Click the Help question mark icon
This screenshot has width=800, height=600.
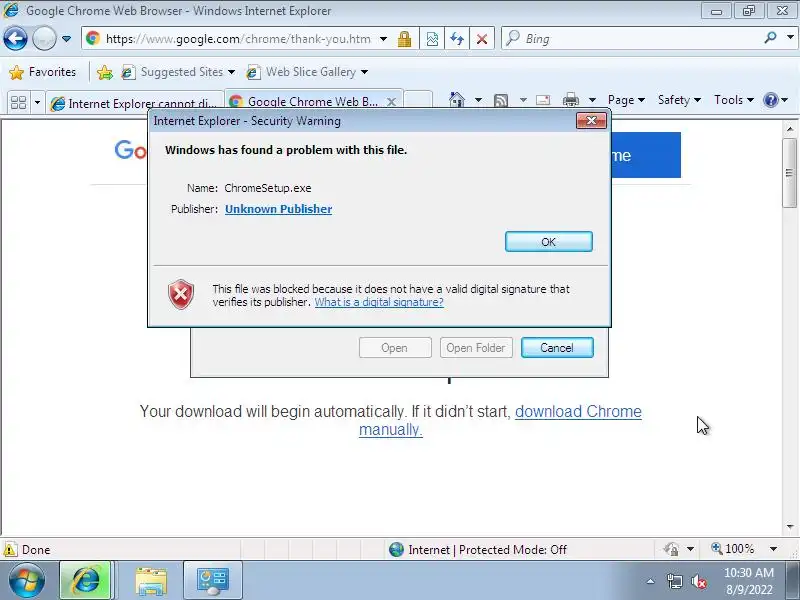(x=770, y=100)
